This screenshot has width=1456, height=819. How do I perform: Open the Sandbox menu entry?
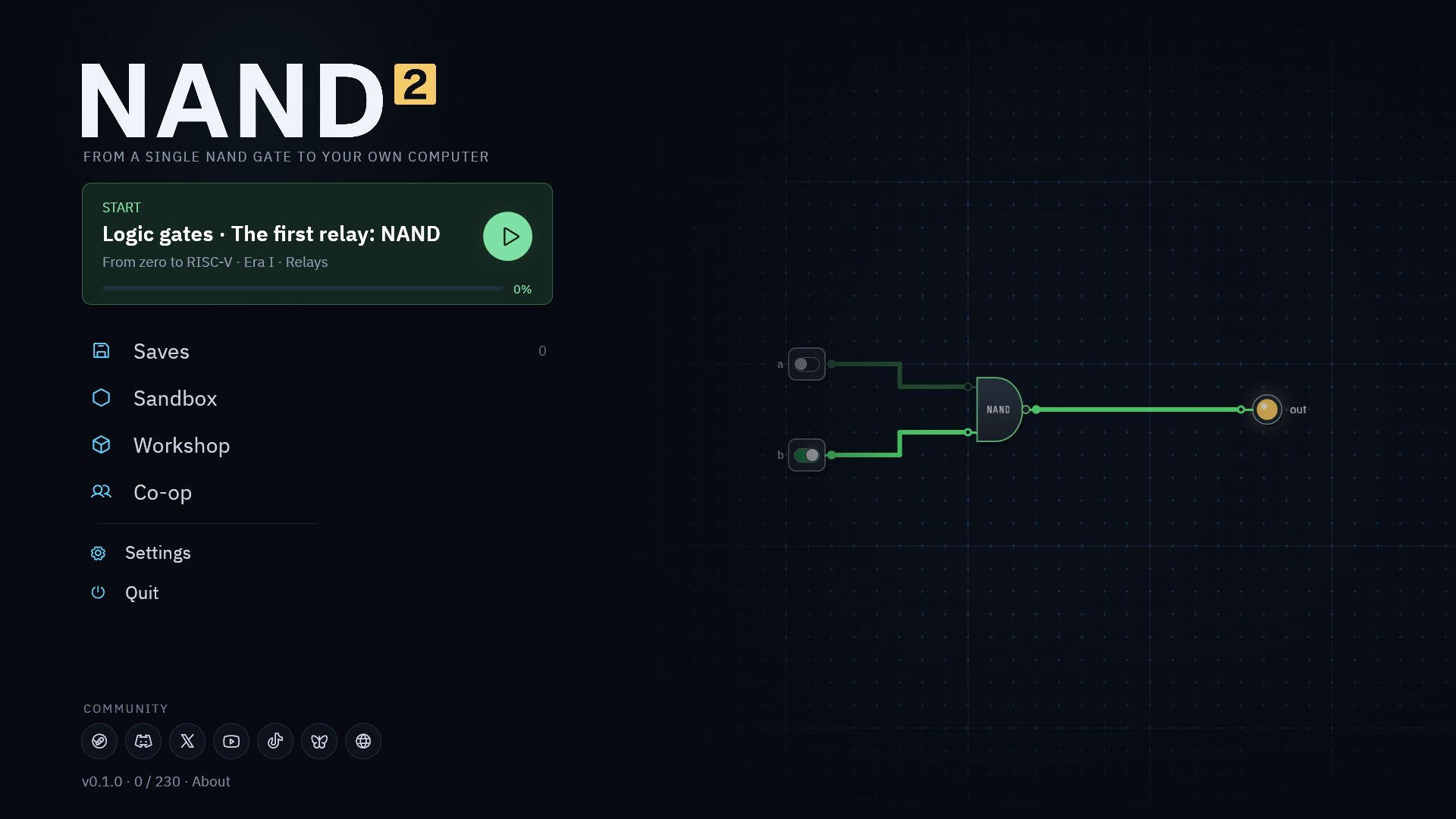(317, 398)
